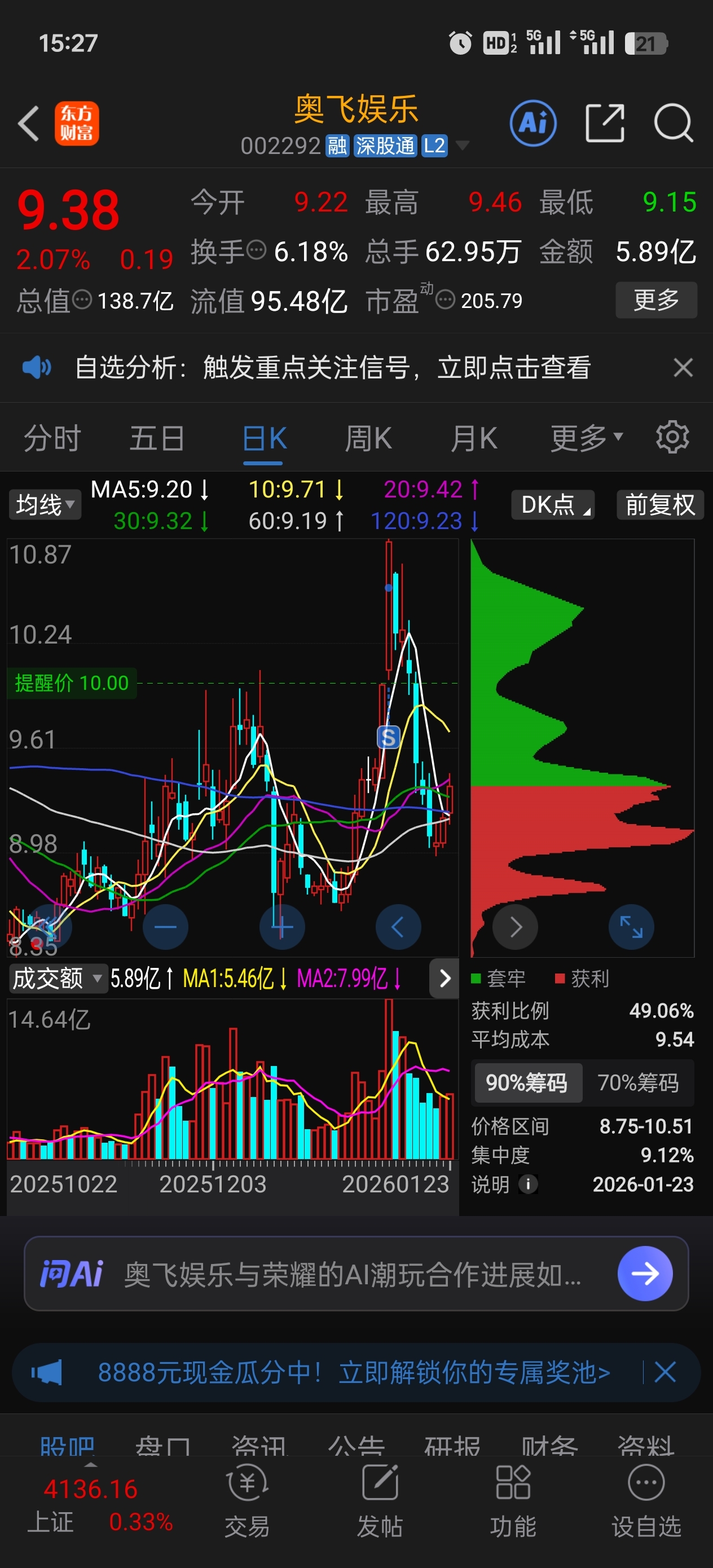Tap the white chevron next to MA2
Viewport: 713px width, 1568px height.
444,978
